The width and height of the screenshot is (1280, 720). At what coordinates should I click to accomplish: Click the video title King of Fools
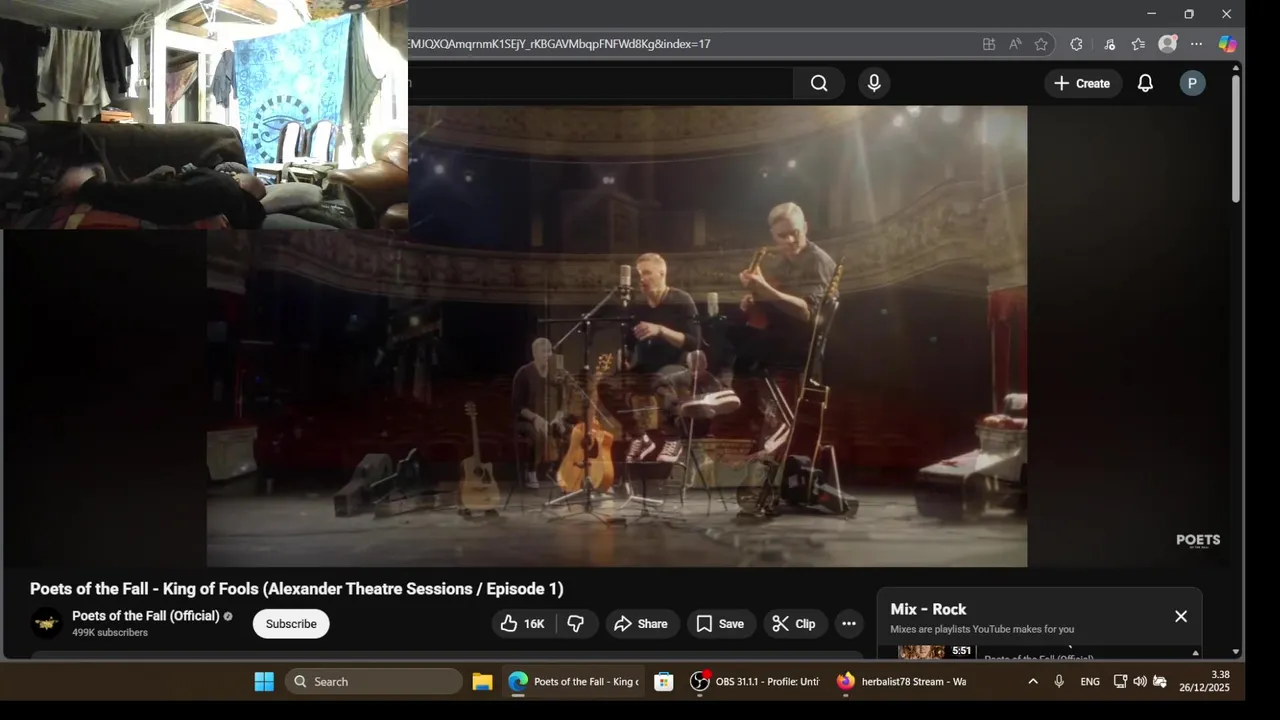pos(297,589)
